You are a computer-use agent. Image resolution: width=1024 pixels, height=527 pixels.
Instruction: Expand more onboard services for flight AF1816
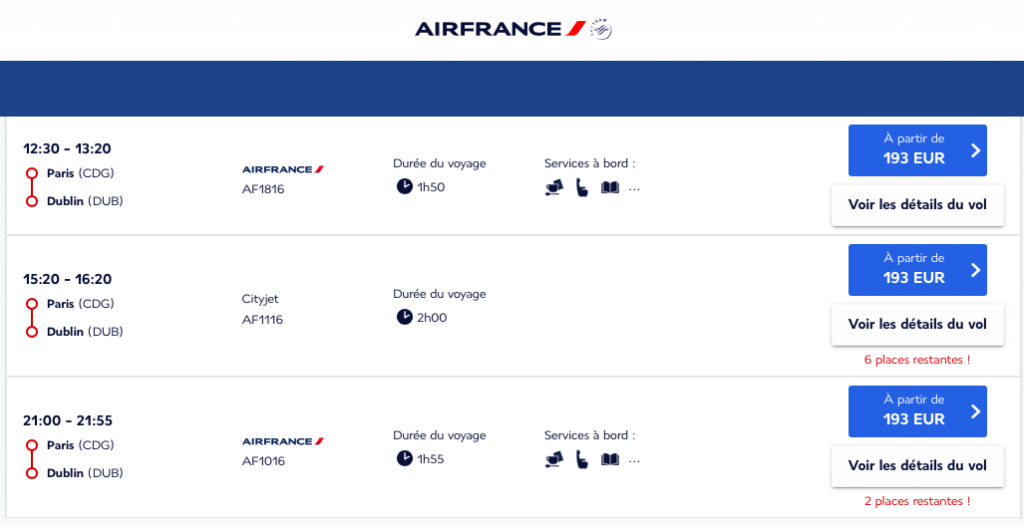click(x=634, y=188)
